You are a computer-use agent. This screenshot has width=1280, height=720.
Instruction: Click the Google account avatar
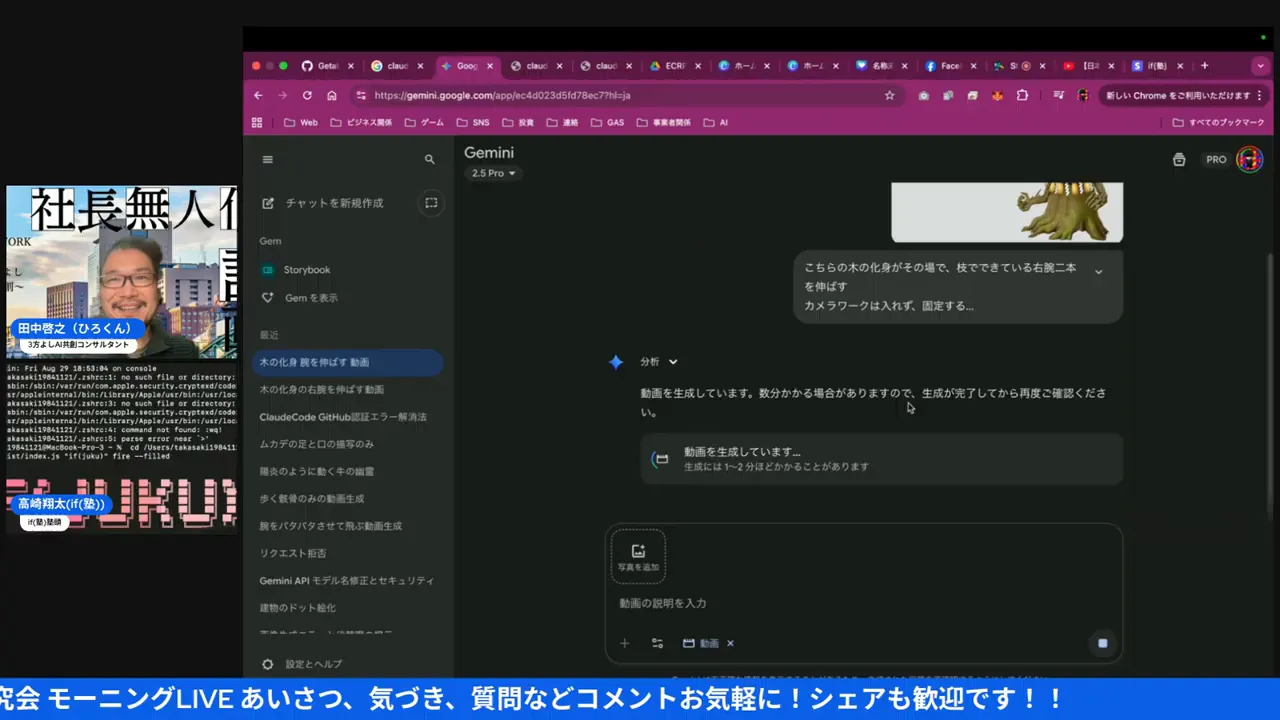(x=1249, y=159)
